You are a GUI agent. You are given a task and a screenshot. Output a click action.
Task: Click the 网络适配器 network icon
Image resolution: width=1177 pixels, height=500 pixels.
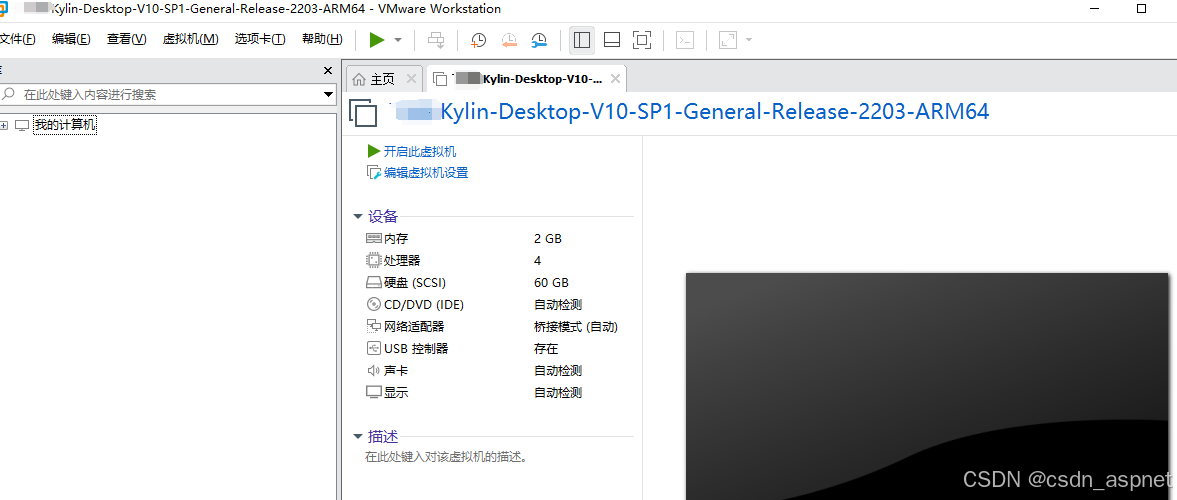pyautogui.click(x=374, y=327)
